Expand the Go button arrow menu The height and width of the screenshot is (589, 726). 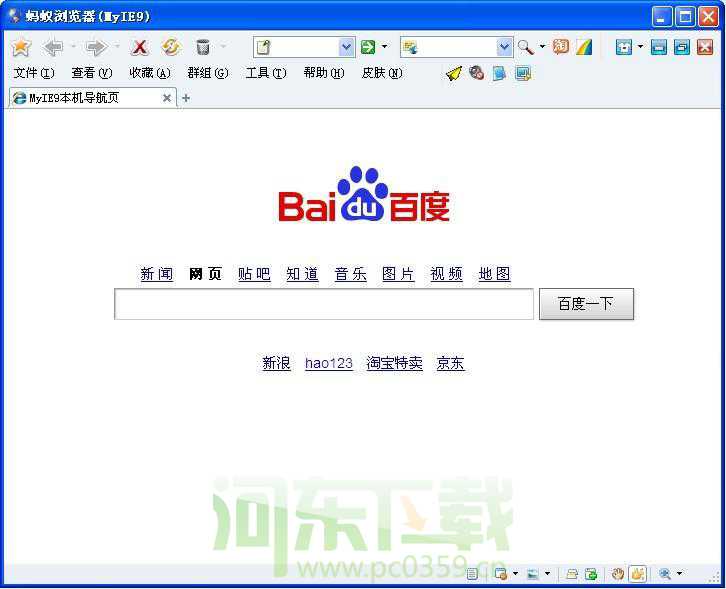[384, 47]
